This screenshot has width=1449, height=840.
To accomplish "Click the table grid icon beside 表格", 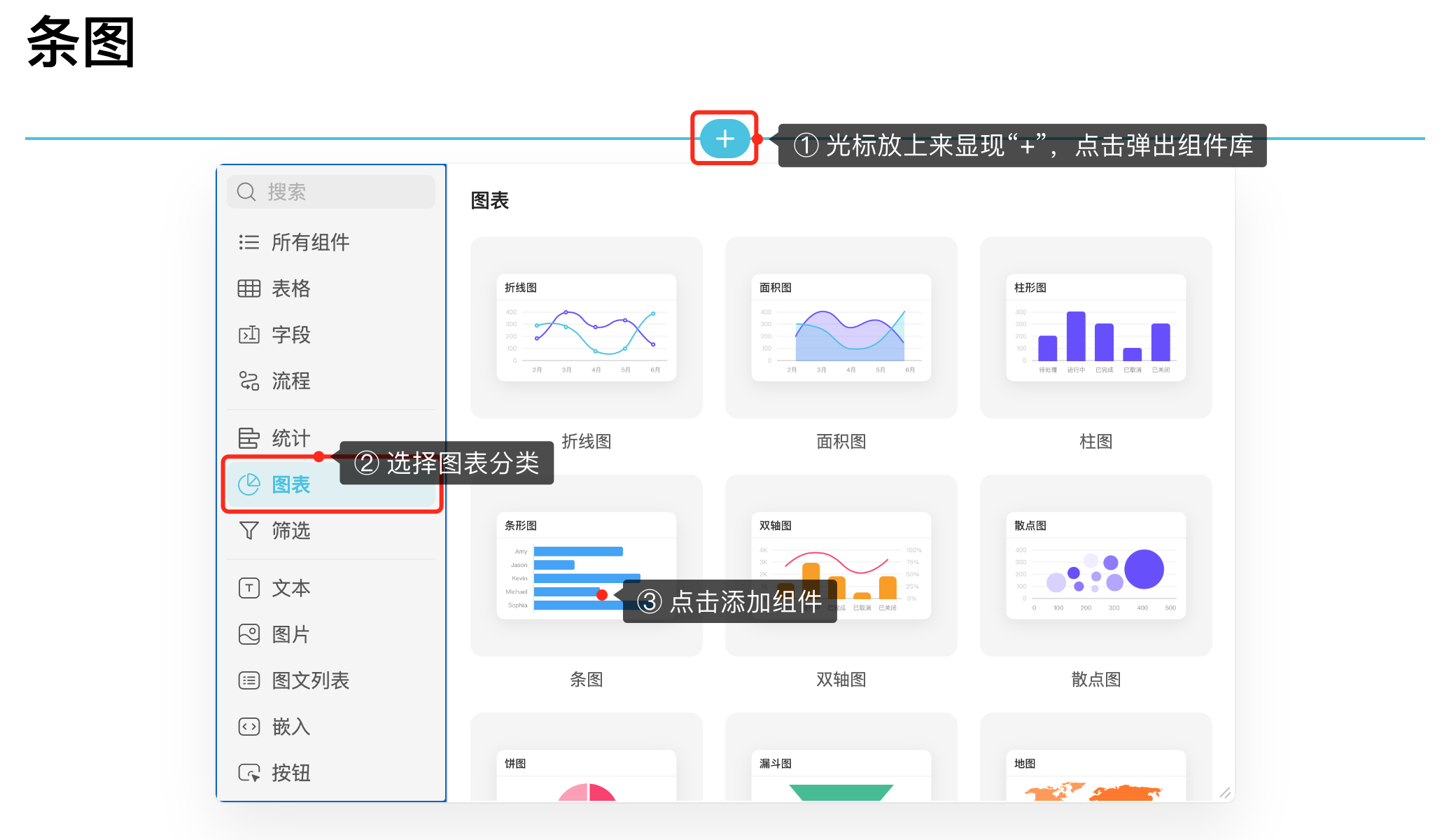I will tap(248, 288).
